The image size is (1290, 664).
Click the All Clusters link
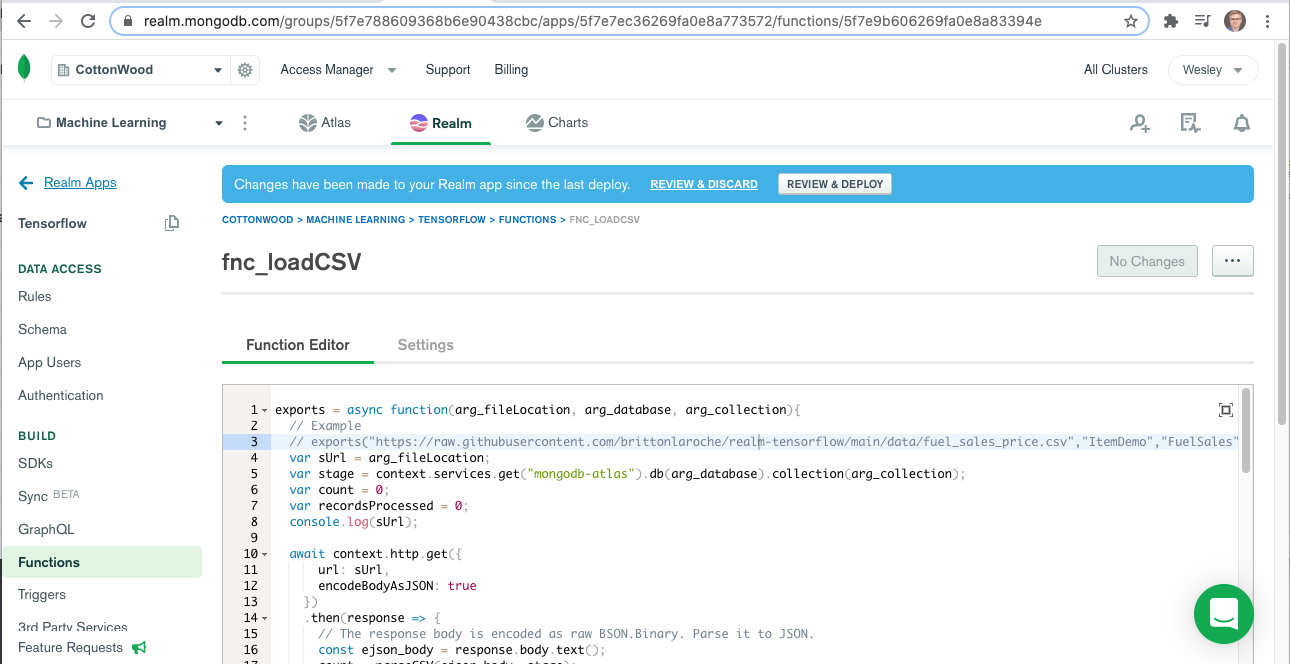point(1116,70)
